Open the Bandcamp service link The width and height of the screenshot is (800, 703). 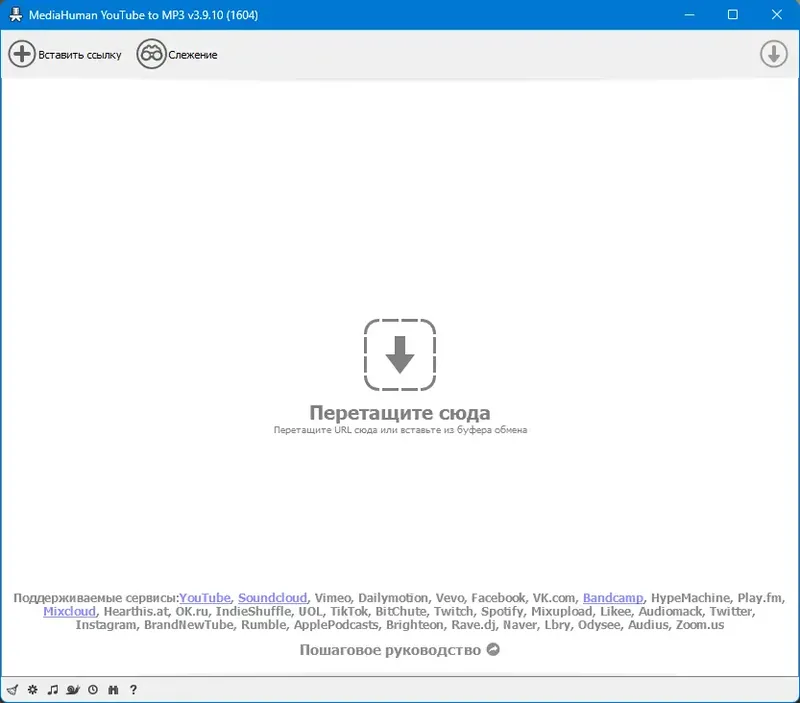[613, 597]
